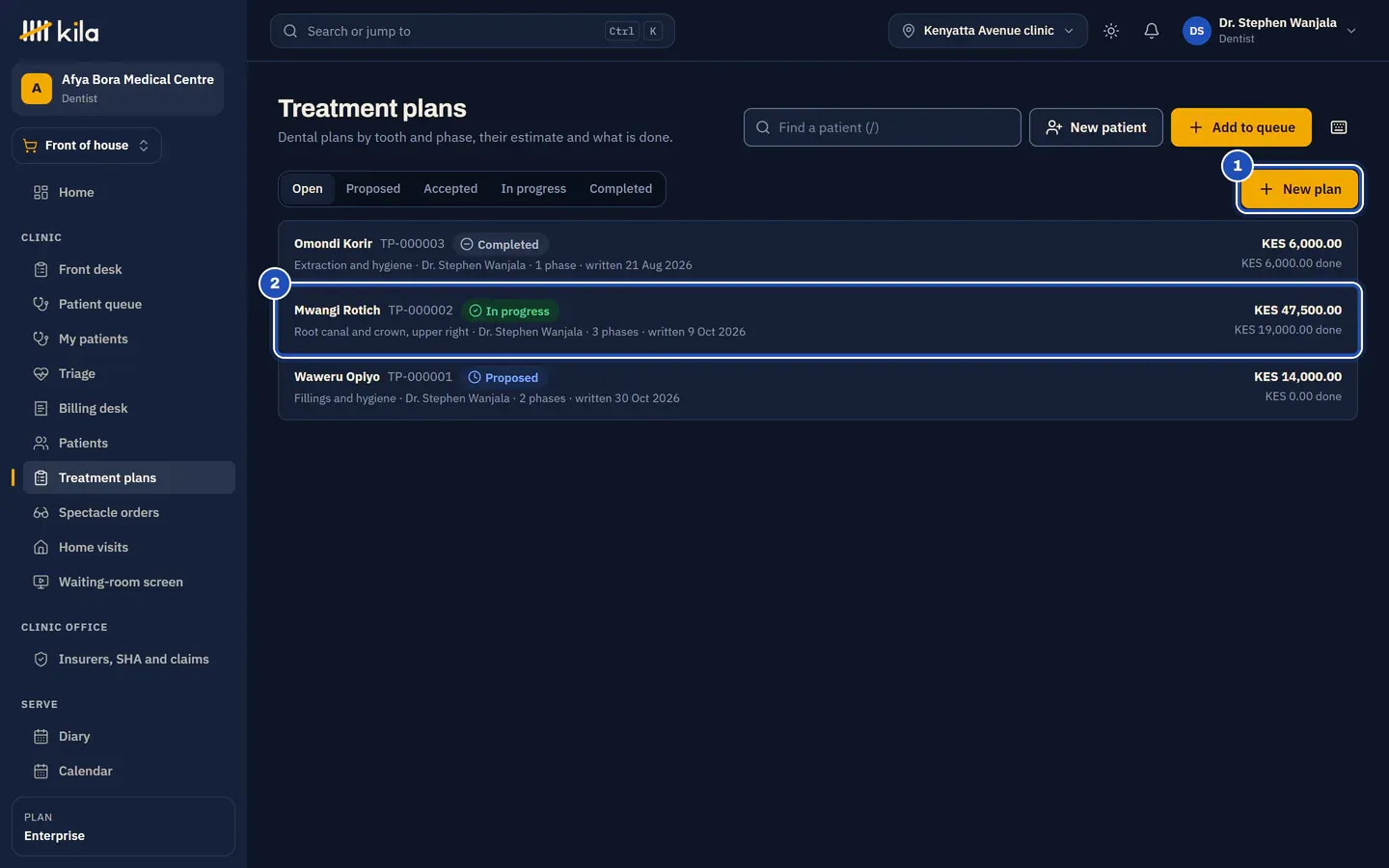Switch to the Accepted tab

click(450, 189)
